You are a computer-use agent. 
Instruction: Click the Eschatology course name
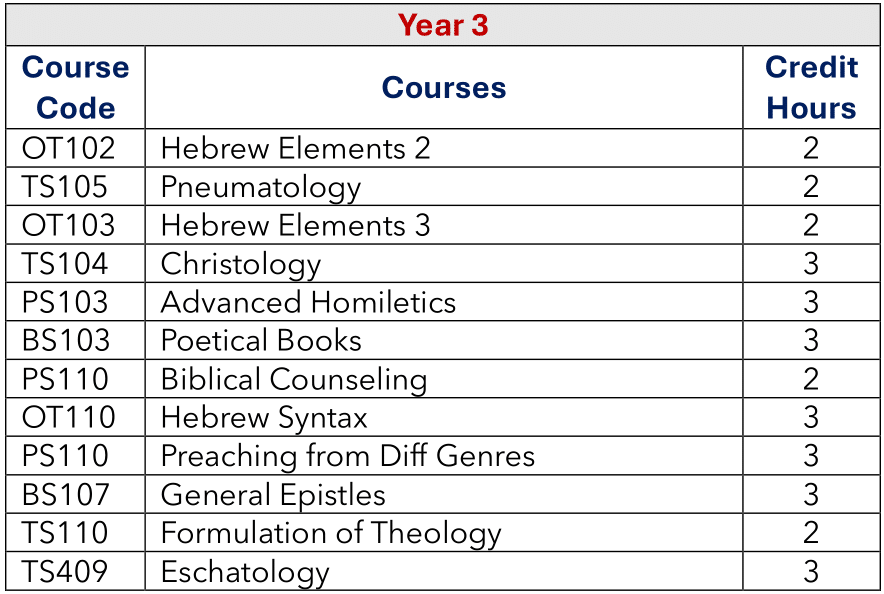click(x=245, y=571)
